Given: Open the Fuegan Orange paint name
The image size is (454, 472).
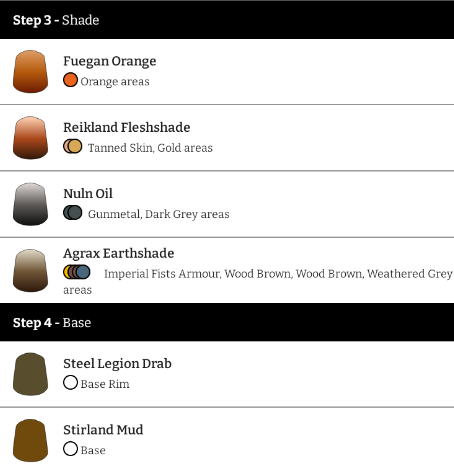Looking at the screenshot, I should 110,61.
